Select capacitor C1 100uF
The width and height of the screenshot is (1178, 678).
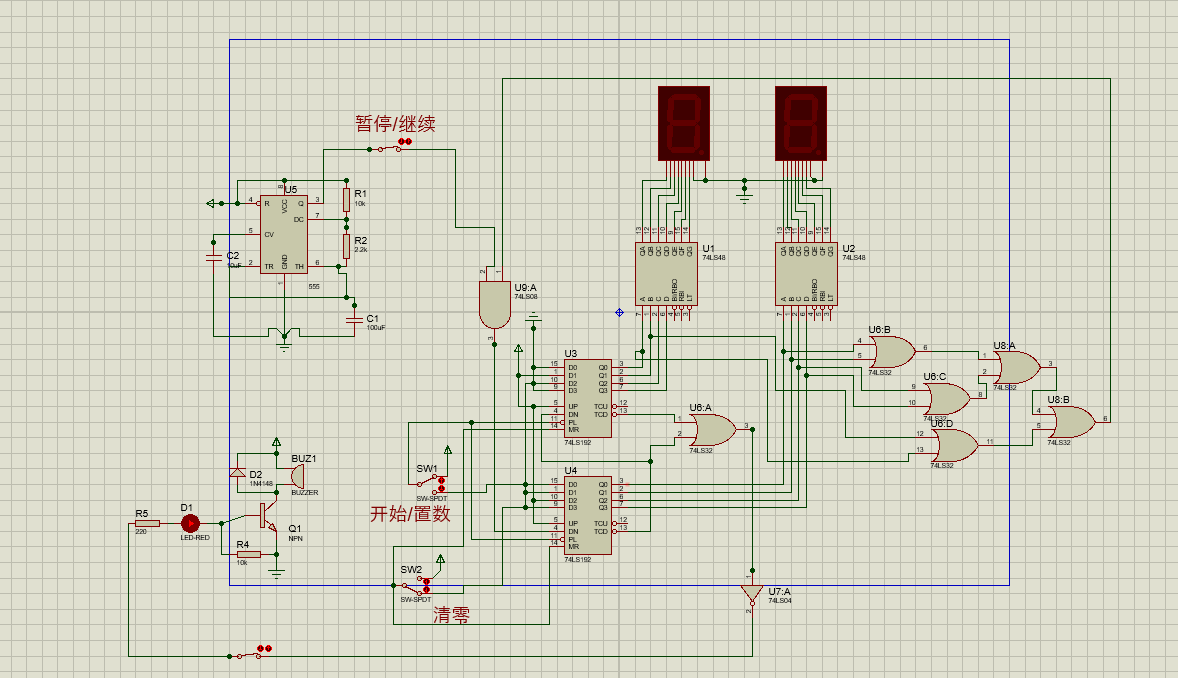point(354,319)
